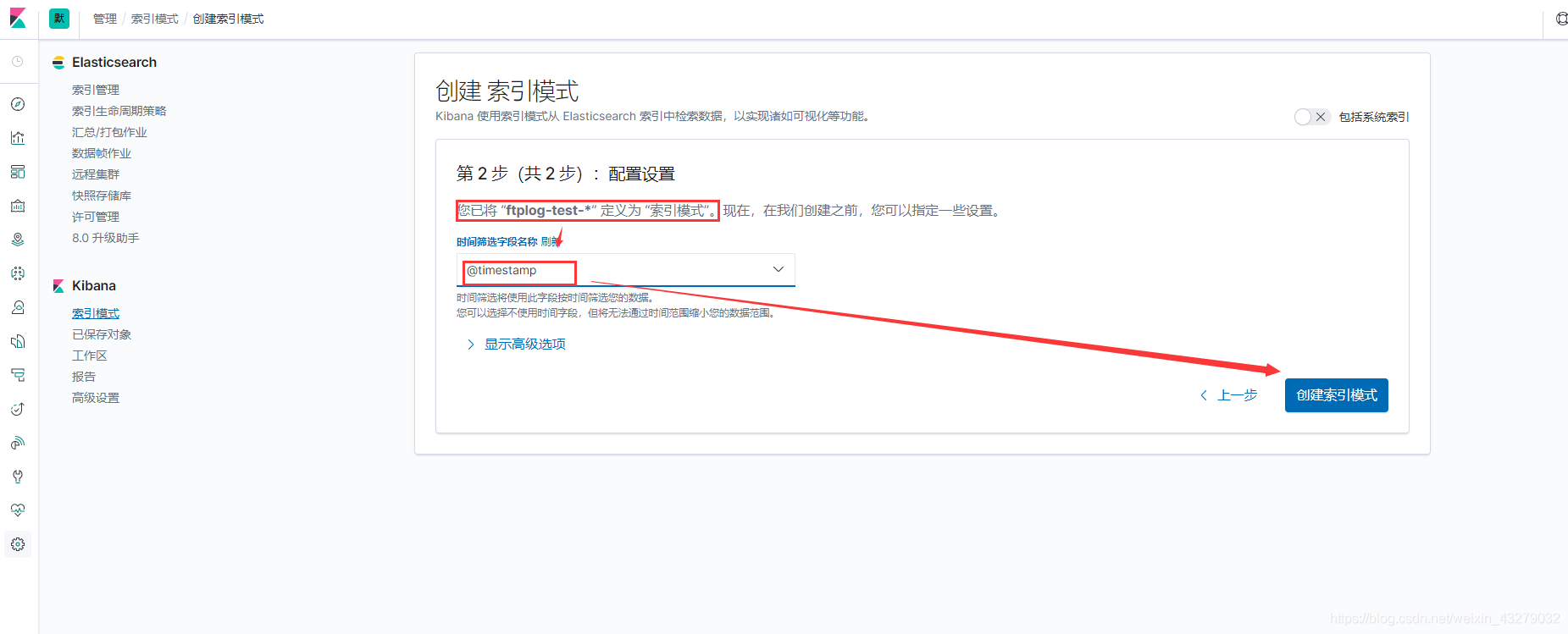Open 远程集群 menu item

click(x=96, y=174)
